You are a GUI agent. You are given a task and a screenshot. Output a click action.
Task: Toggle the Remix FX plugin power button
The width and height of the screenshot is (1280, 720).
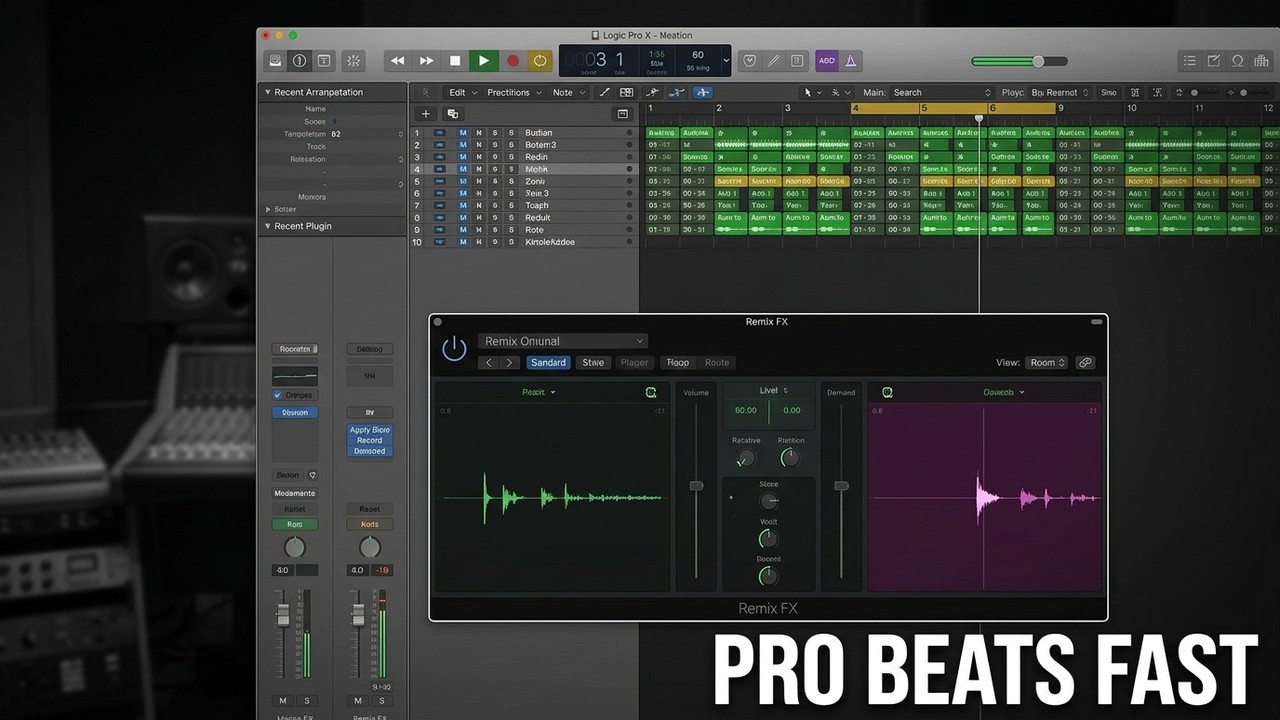point(454,348)
